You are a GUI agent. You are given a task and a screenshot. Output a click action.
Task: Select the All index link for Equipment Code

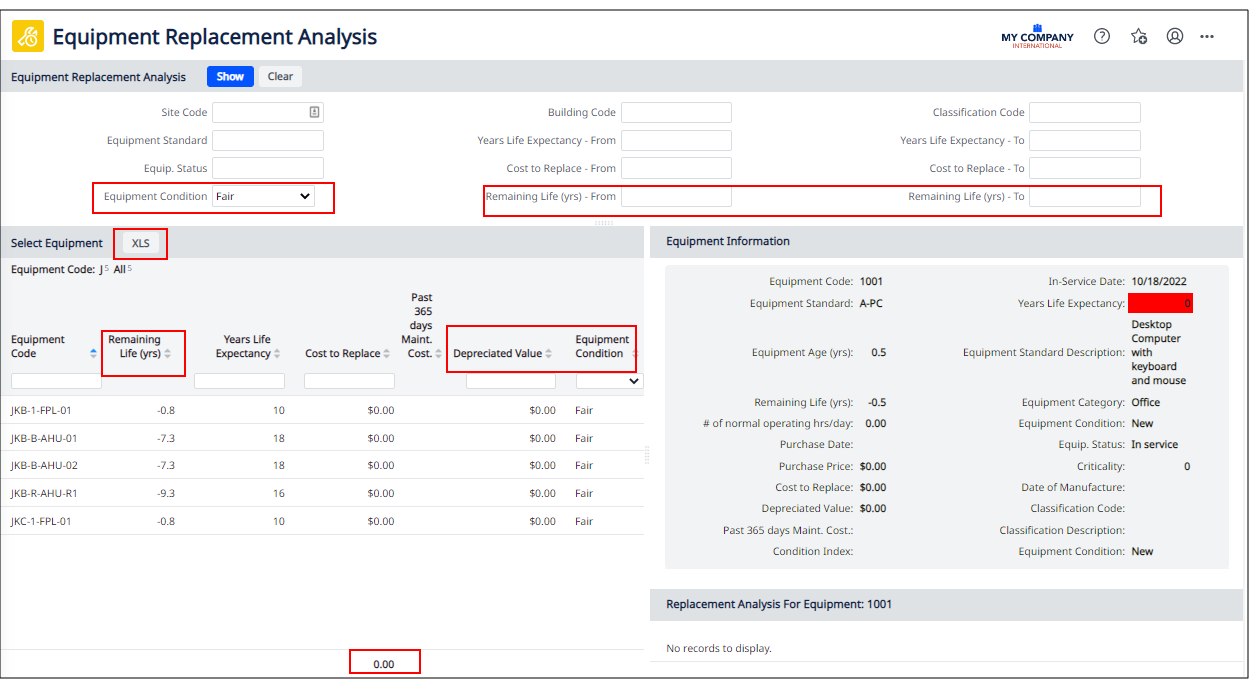119,269
